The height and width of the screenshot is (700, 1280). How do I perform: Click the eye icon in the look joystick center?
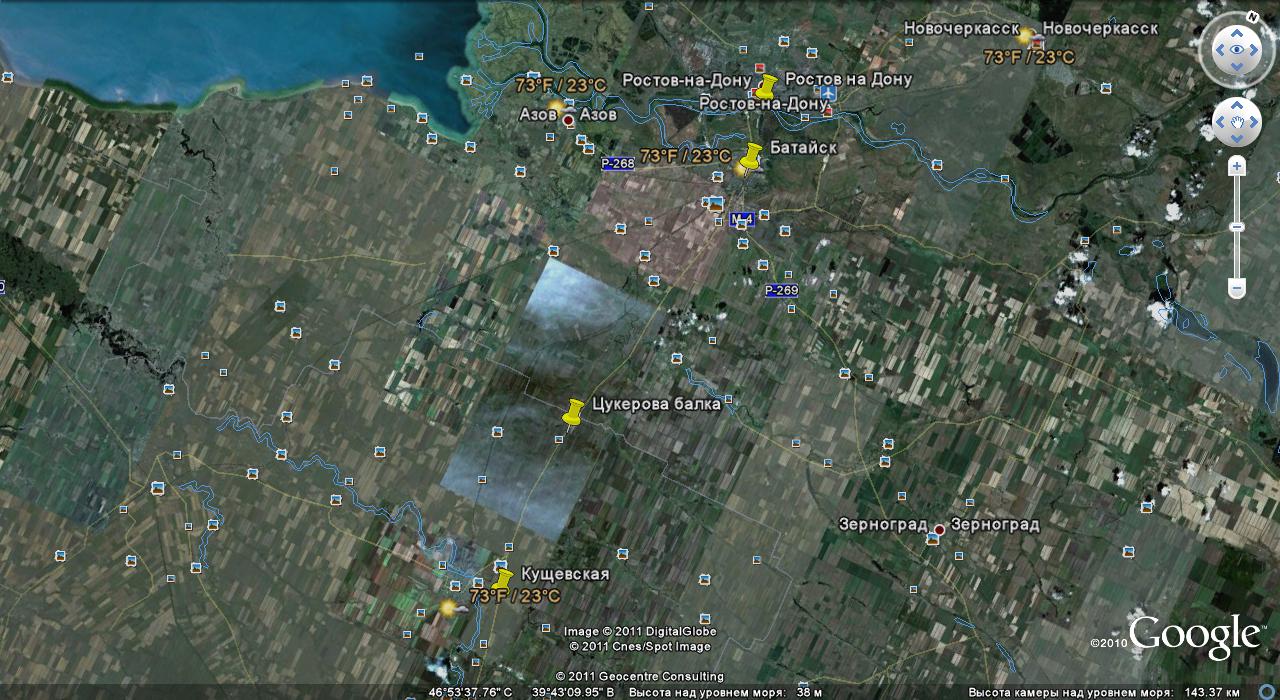pos(1237,49)
